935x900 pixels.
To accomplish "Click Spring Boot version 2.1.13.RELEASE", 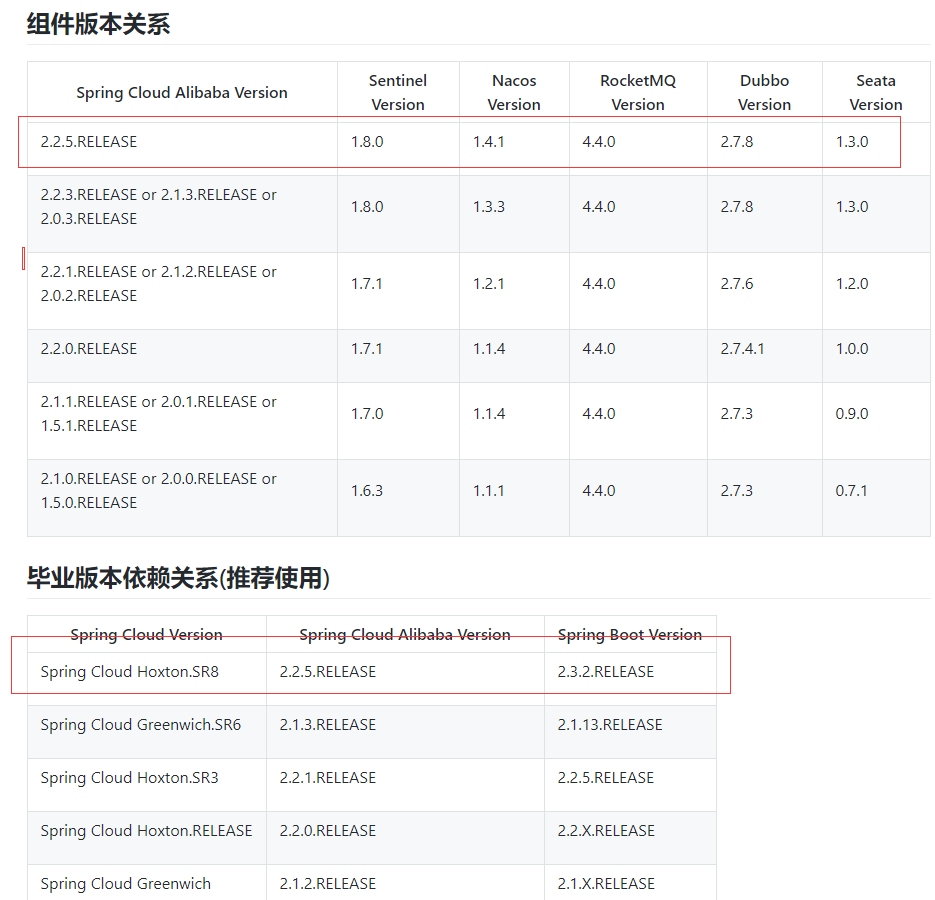I will tap(610, 725).
